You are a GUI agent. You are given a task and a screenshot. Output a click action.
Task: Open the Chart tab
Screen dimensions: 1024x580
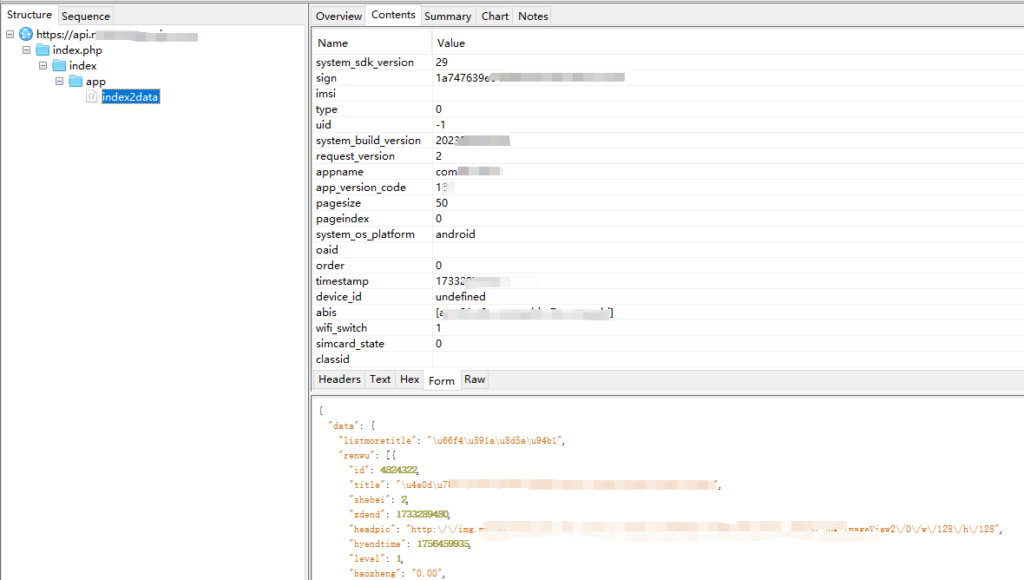(x=494, y=16)
